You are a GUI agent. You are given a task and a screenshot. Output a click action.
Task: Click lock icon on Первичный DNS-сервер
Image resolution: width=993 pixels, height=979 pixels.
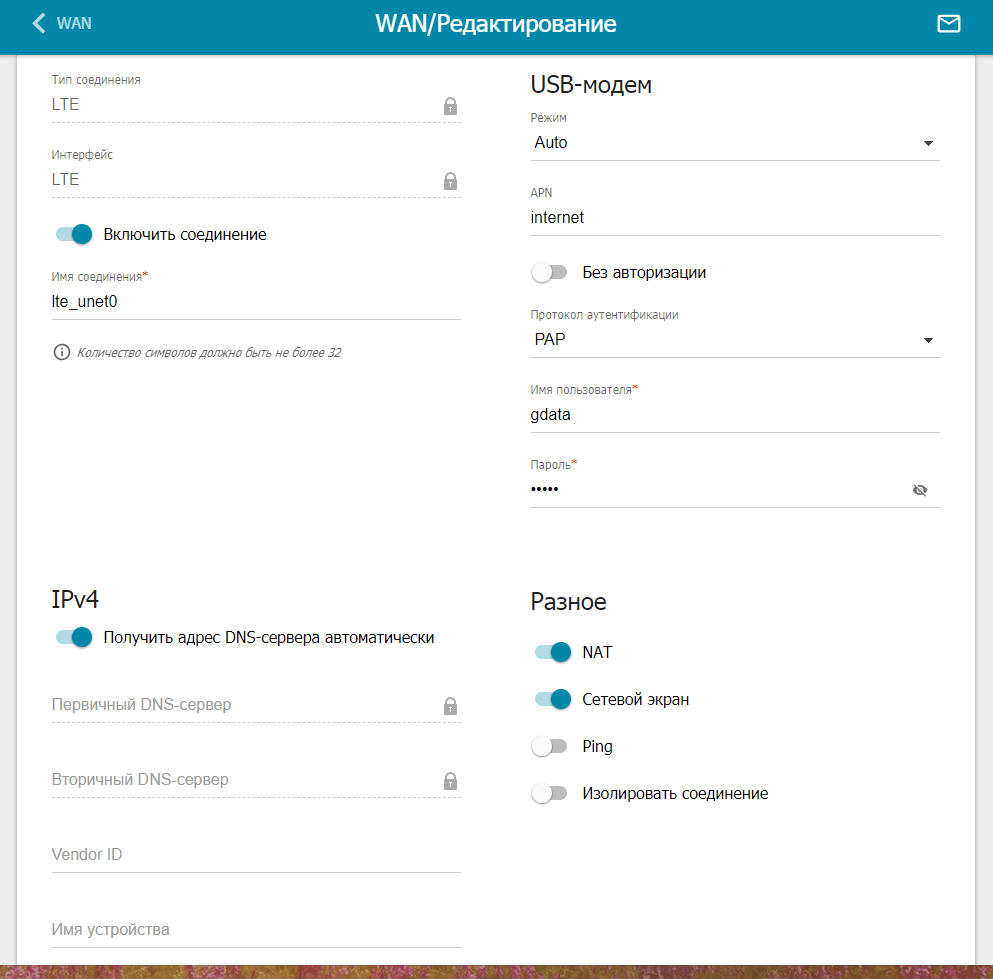[450, 706]
